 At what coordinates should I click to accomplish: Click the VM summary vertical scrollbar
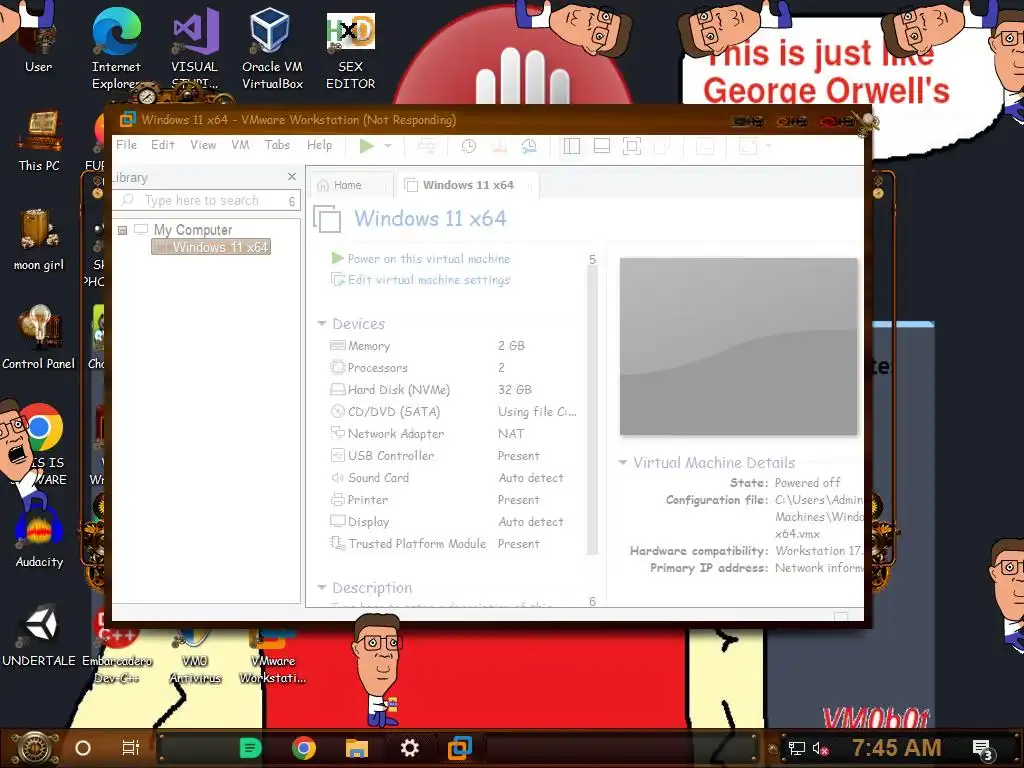click(x=592, y=411)
